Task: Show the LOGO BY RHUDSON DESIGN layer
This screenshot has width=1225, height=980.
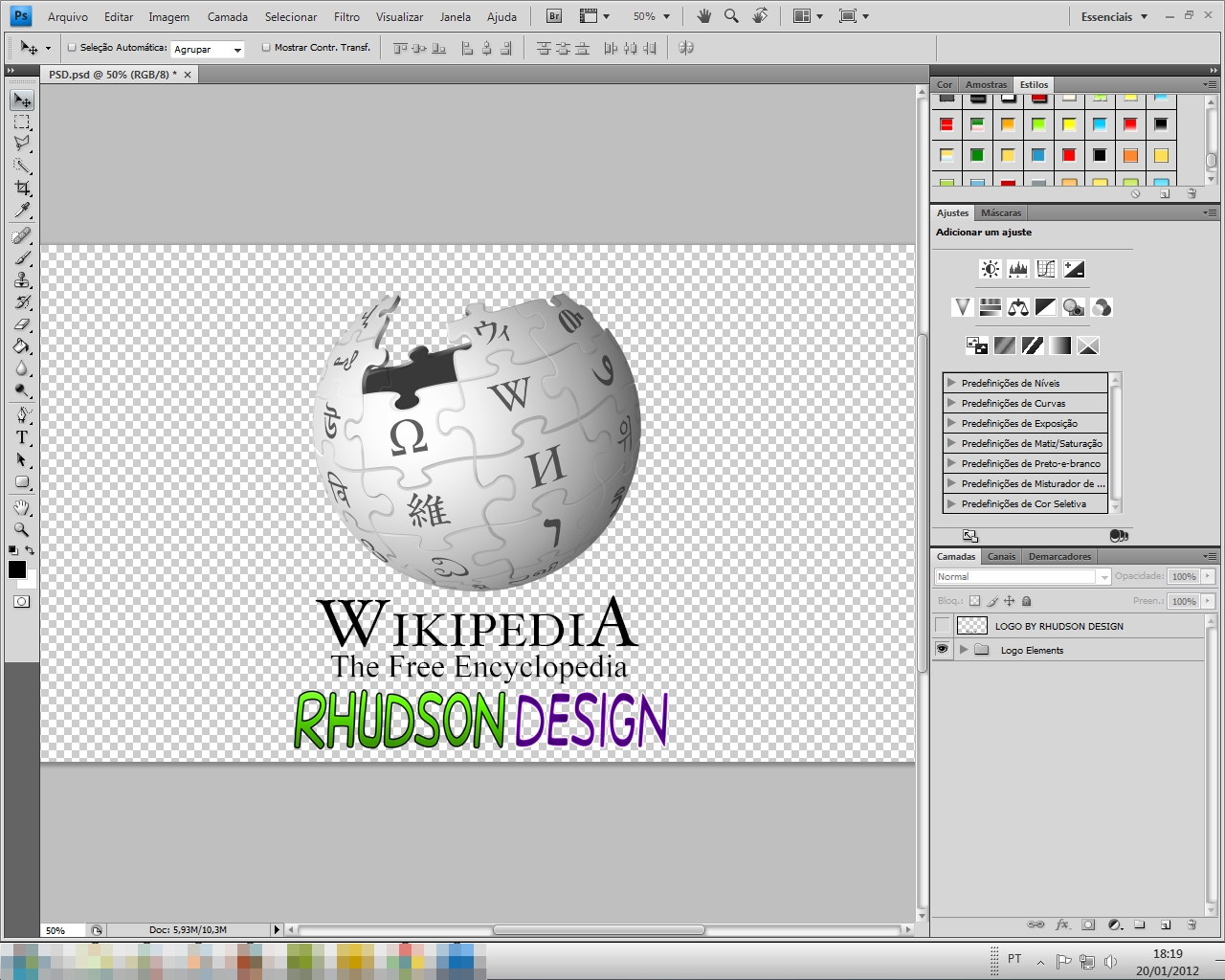Action: 943,625
